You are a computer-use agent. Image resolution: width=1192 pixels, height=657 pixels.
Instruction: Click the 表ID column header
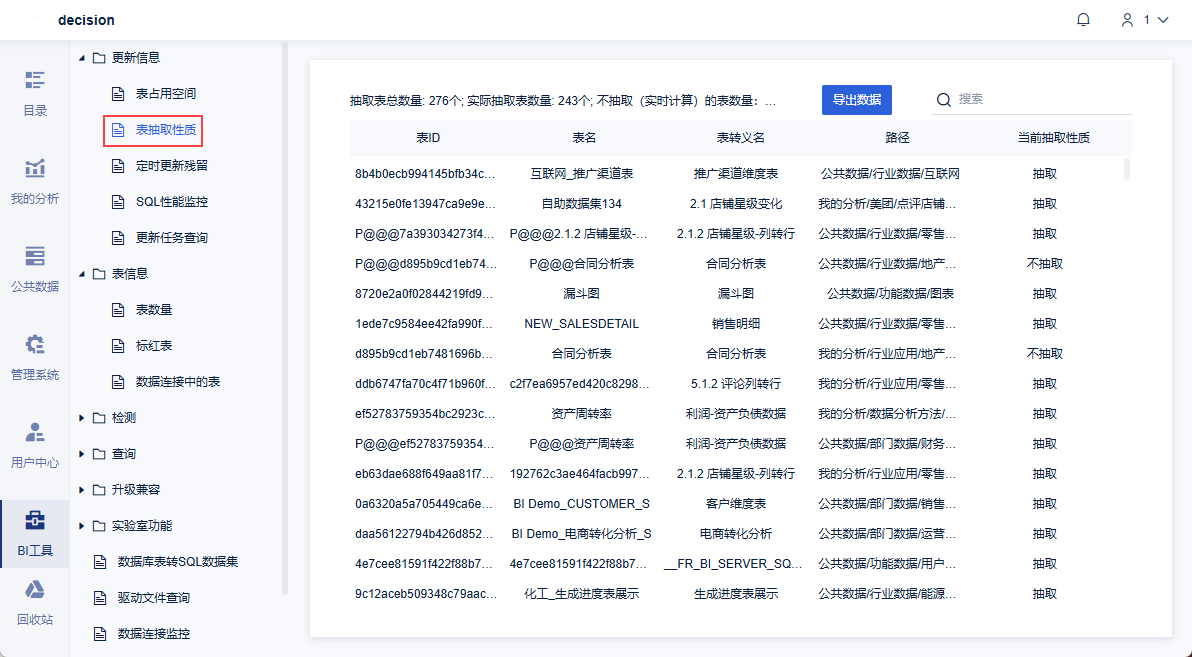(x=428, y=138)
